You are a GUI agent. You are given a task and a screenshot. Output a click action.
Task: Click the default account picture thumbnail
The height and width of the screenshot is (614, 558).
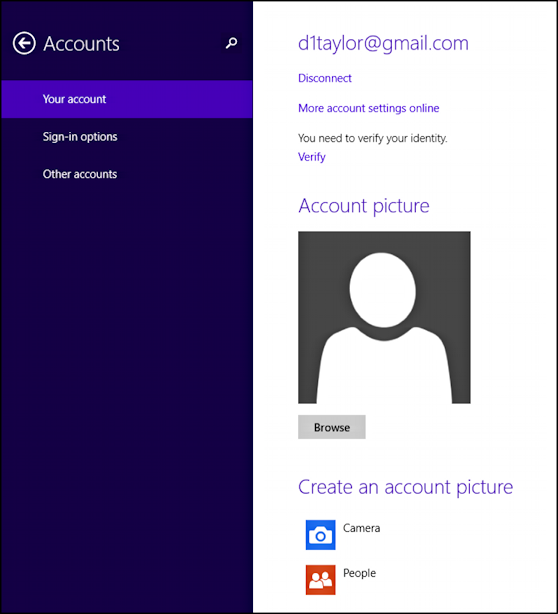point(384,318)
